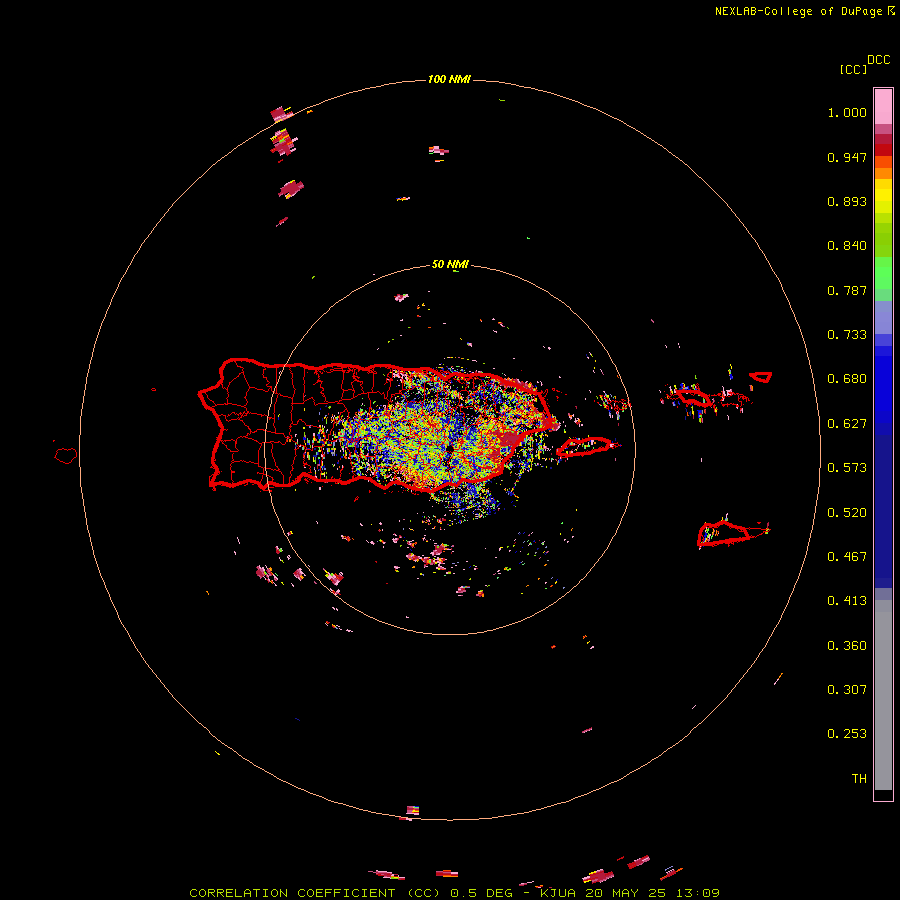The image size is (900, 900).
Task: Select the 0.413 scale value
Action: (847, 601)
